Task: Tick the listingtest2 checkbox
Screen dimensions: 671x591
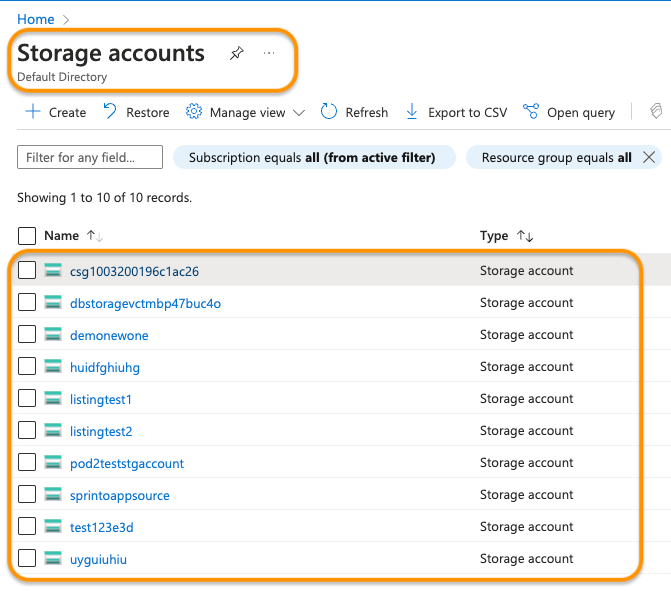Action: [x=27, y=431]
